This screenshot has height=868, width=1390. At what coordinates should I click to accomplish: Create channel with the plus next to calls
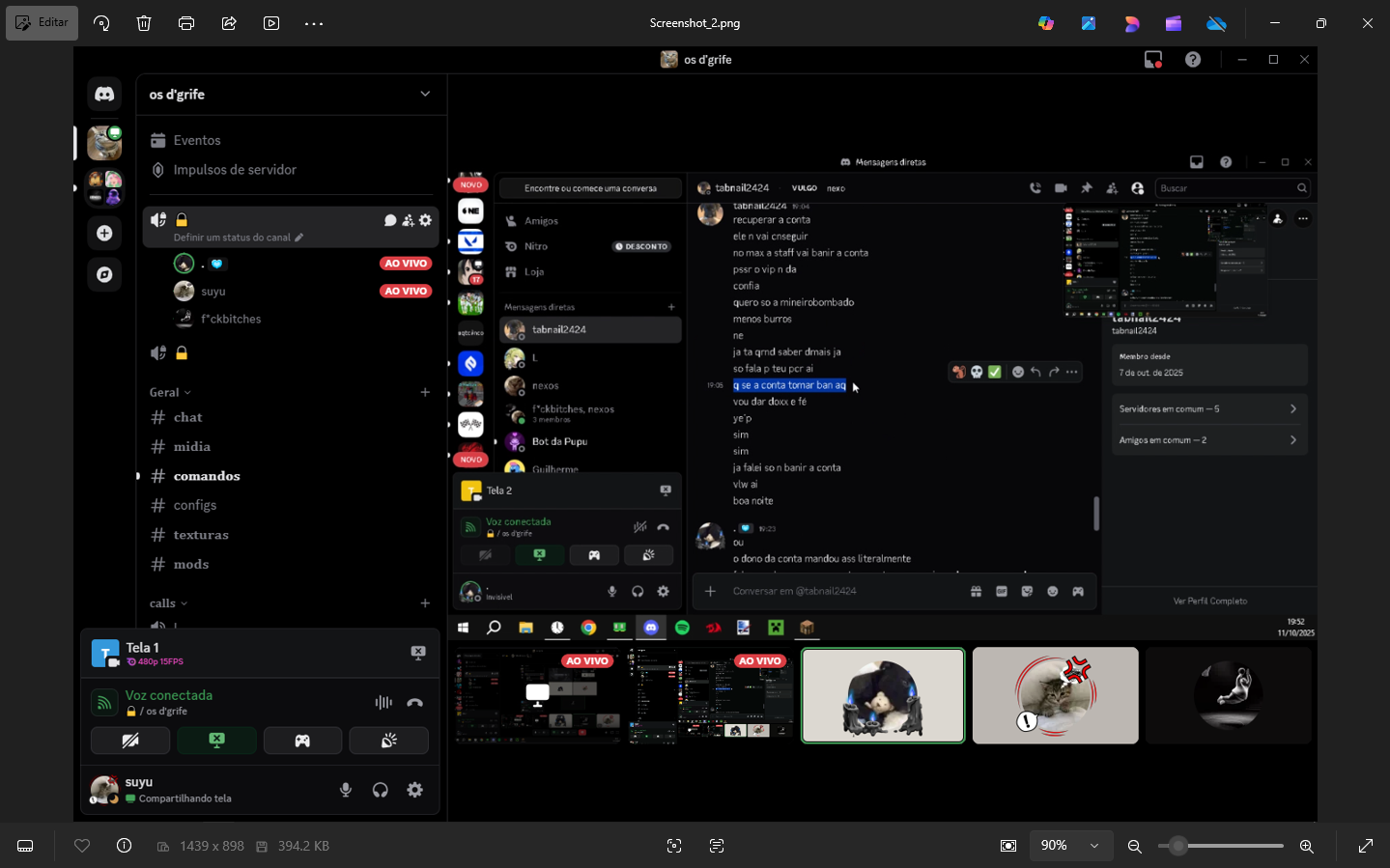point(425,603)
